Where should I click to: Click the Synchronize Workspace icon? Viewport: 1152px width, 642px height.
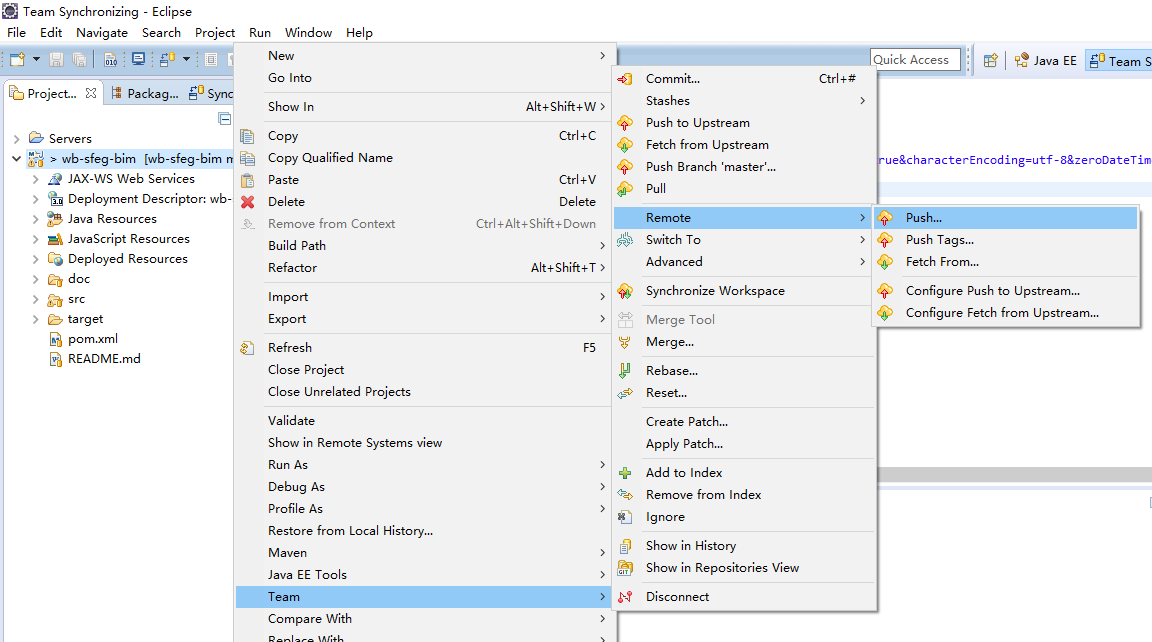[x=625, y=291]
